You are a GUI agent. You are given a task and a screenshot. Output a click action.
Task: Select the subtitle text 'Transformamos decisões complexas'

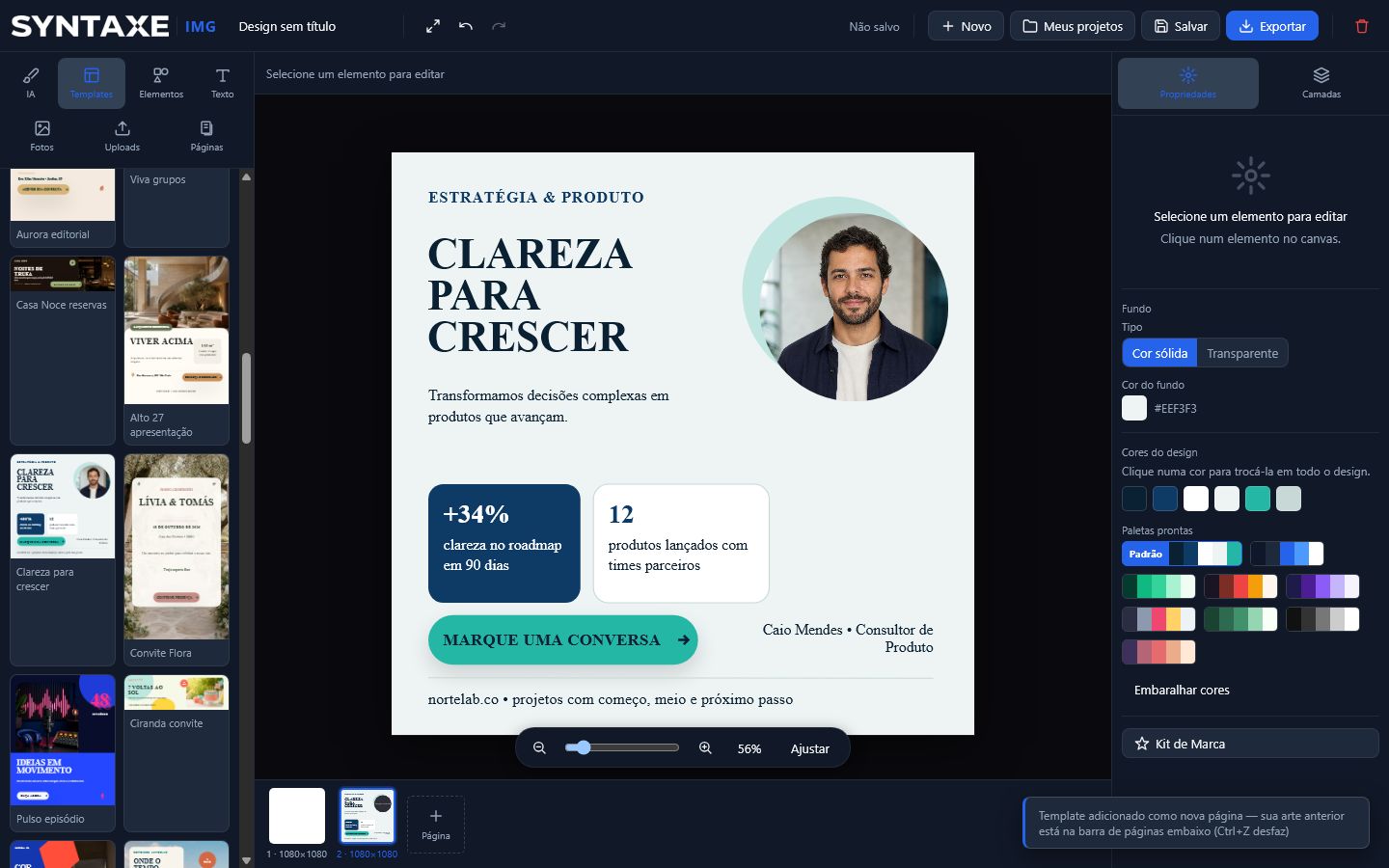(549, 406)
